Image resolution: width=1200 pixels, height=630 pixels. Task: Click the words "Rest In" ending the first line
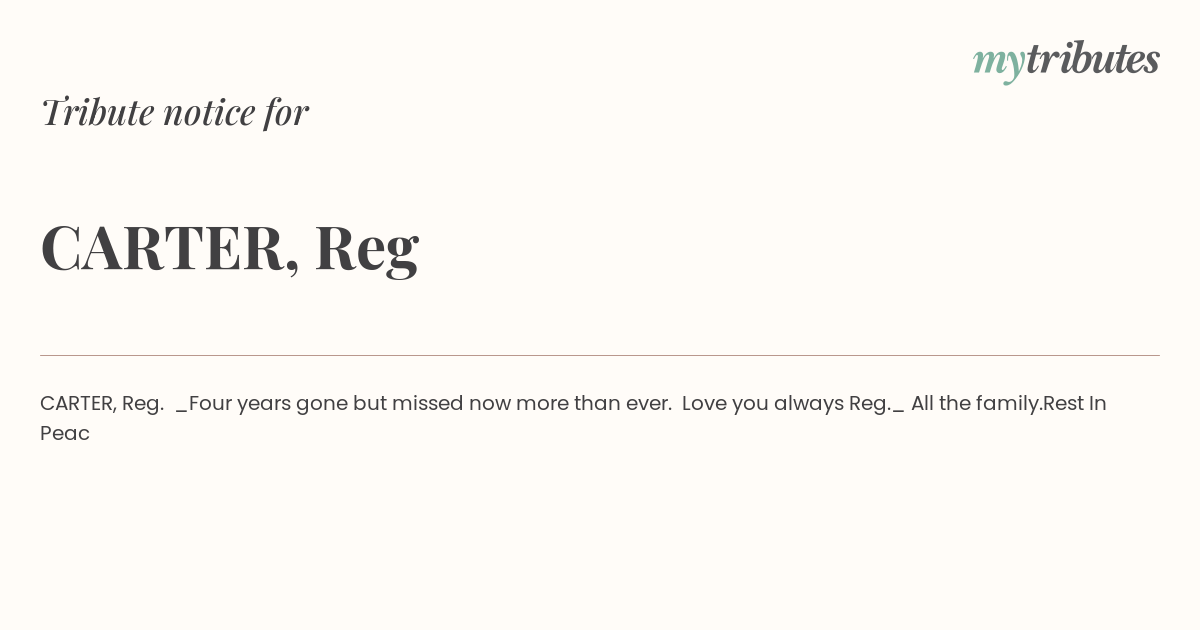point(1075,403)
